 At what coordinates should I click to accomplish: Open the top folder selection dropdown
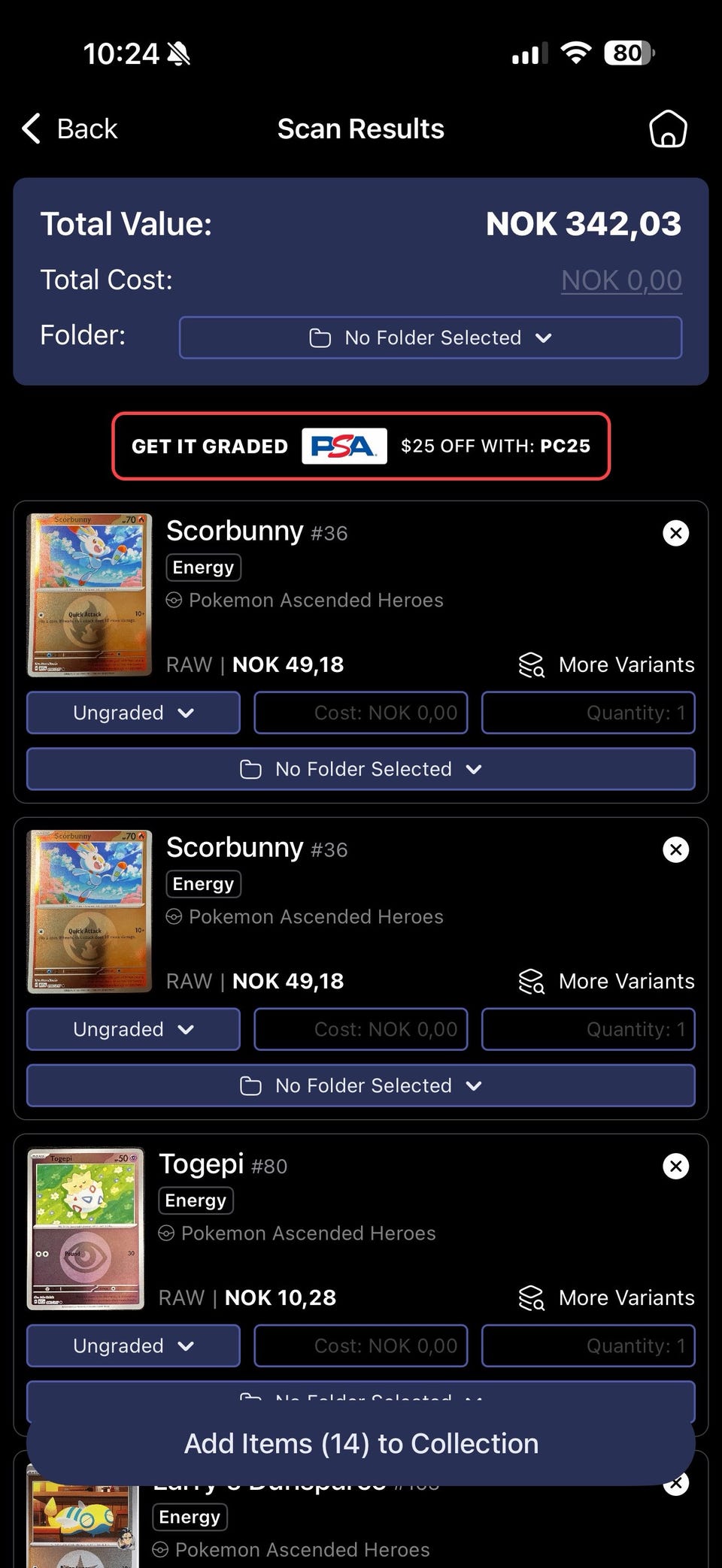(x=430, y=338)
